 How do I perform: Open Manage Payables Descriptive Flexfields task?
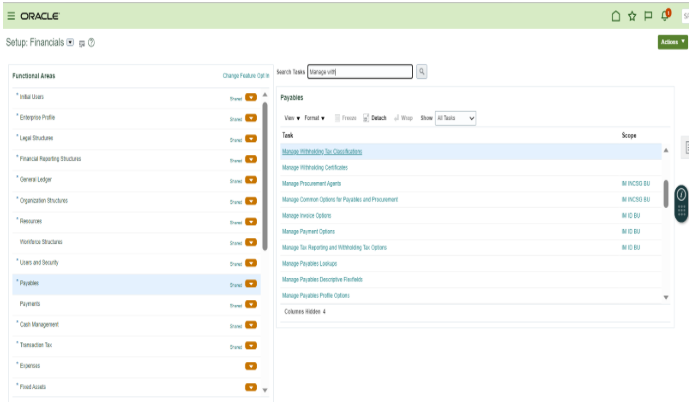click(x=322, y=279)
